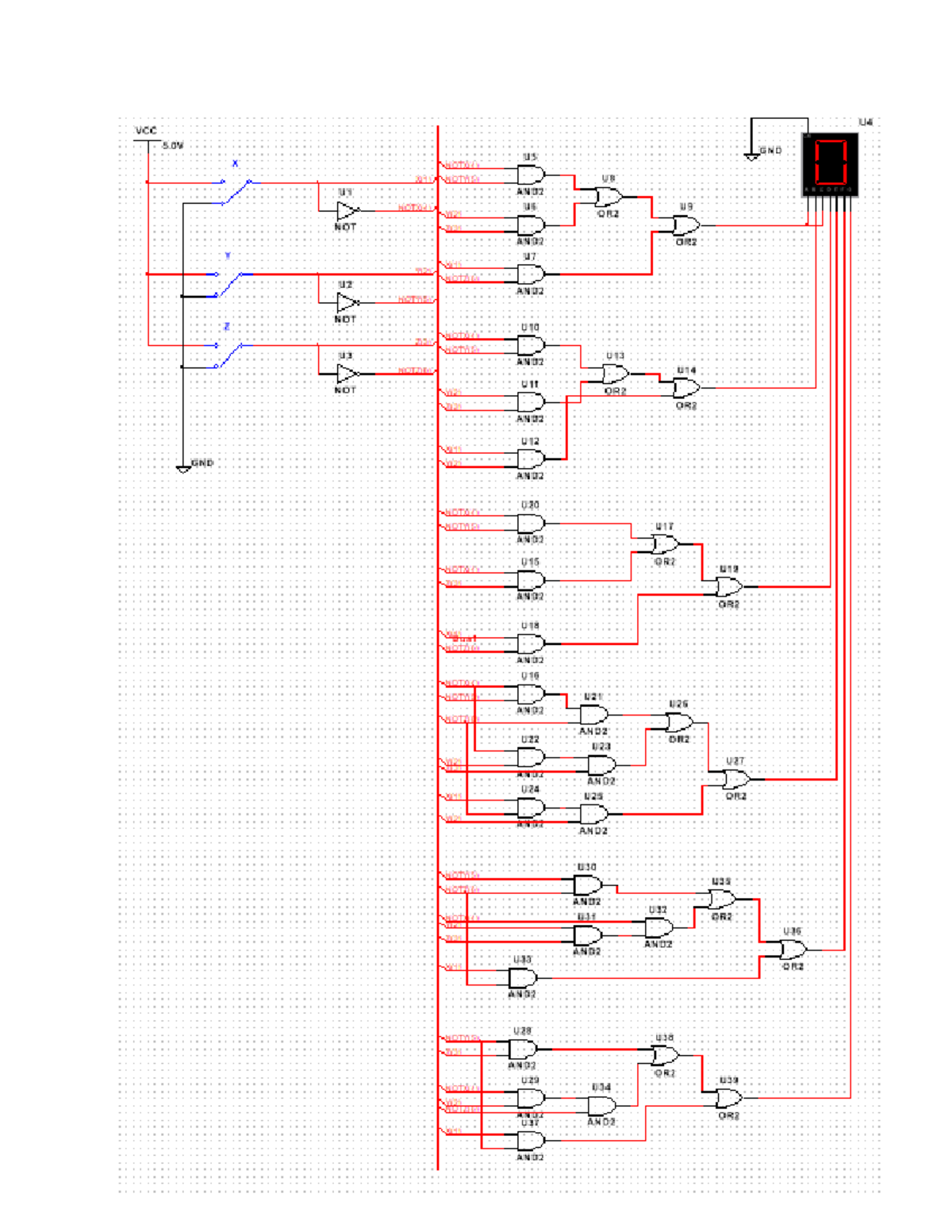Image resolution: width=952 pixels, height=1232 pixels.
Task: Click the 5.0V voltage label
Action: pos(171,146)
